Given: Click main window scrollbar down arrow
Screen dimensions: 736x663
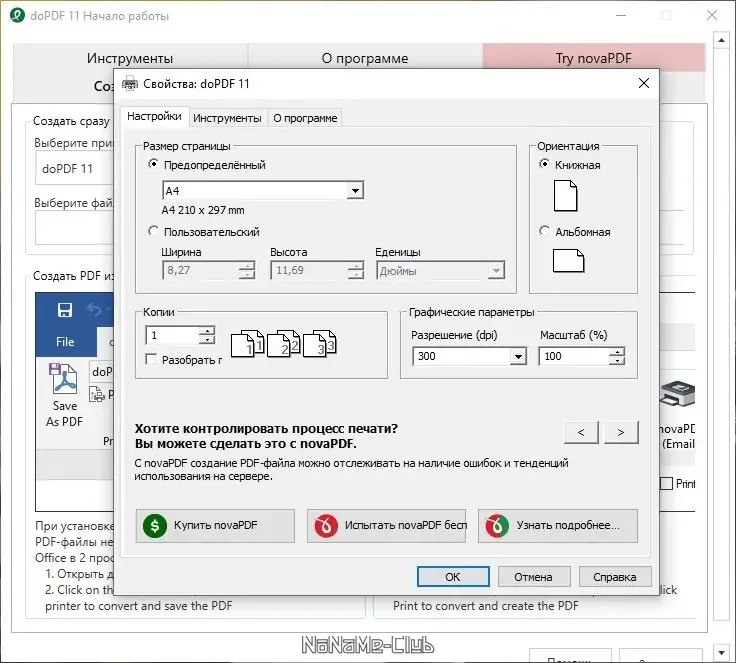Looking at the screenshot, I should [721, 652].
